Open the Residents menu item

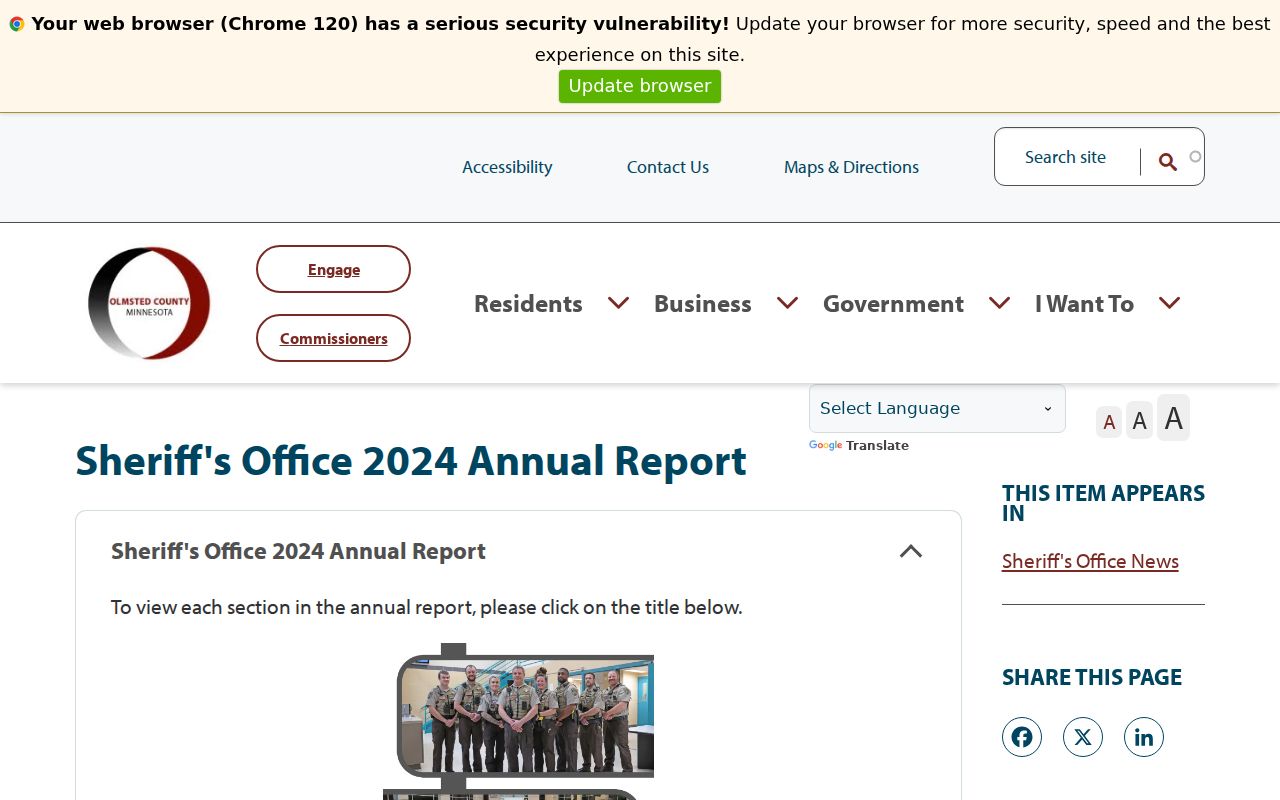[528, 303]
